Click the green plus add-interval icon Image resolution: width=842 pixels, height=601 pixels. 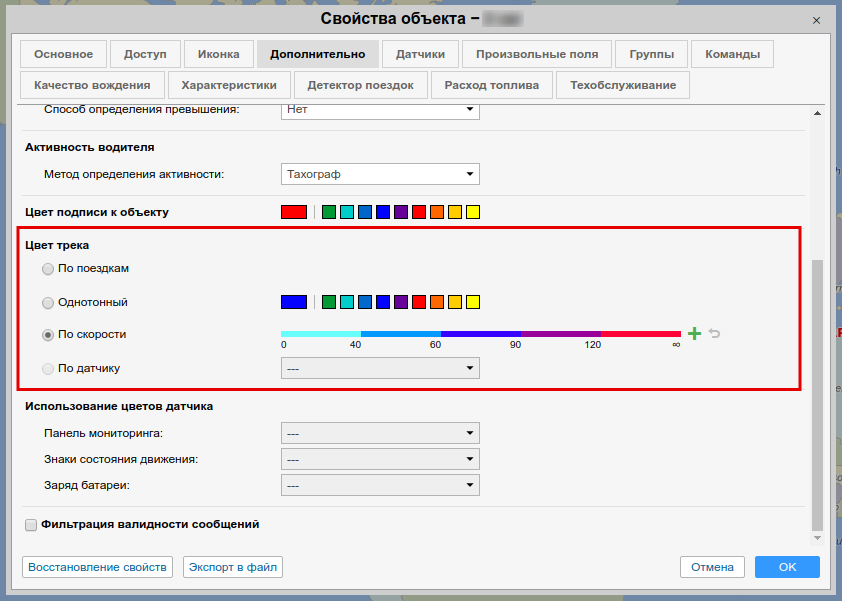point(695,334)
